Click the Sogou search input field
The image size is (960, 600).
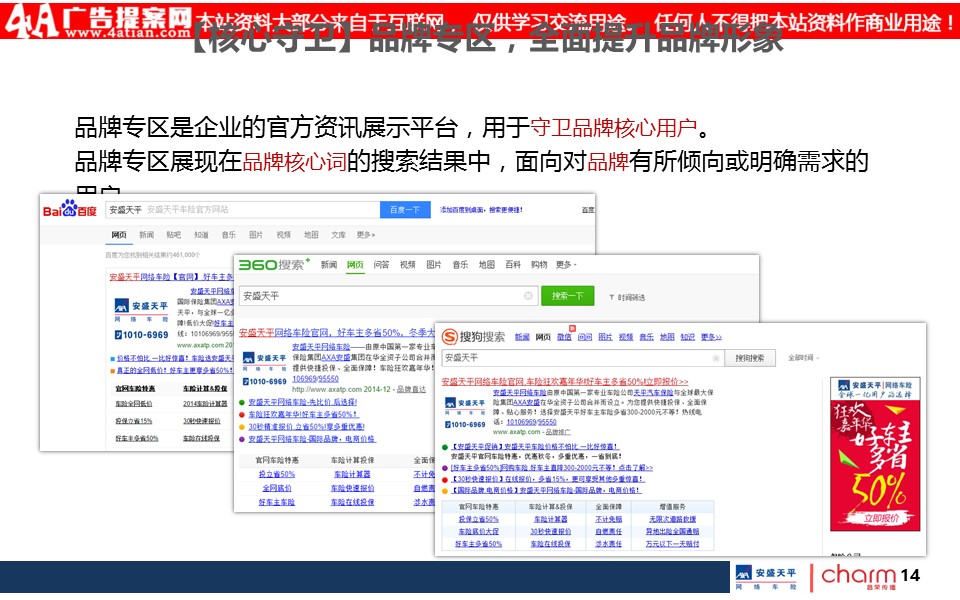pyautogui.click(x=582, y=358)
